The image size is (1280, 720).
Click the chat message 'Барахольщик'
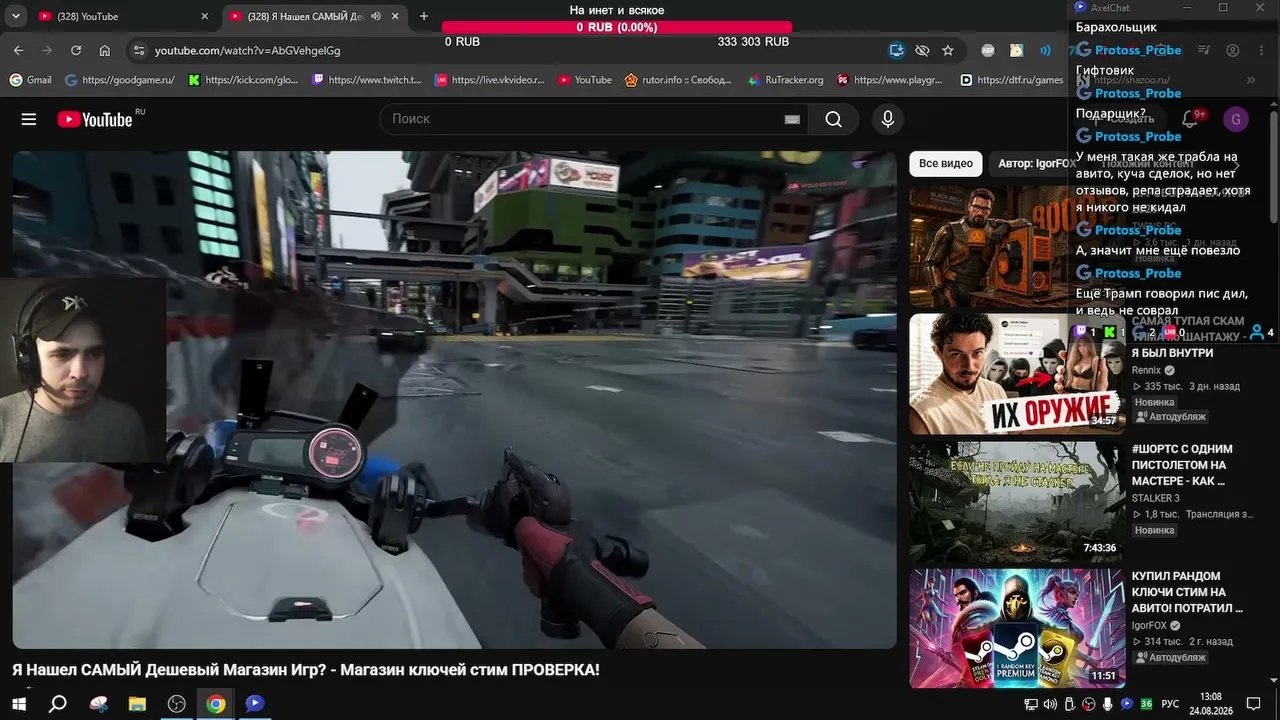[1116, 27]
